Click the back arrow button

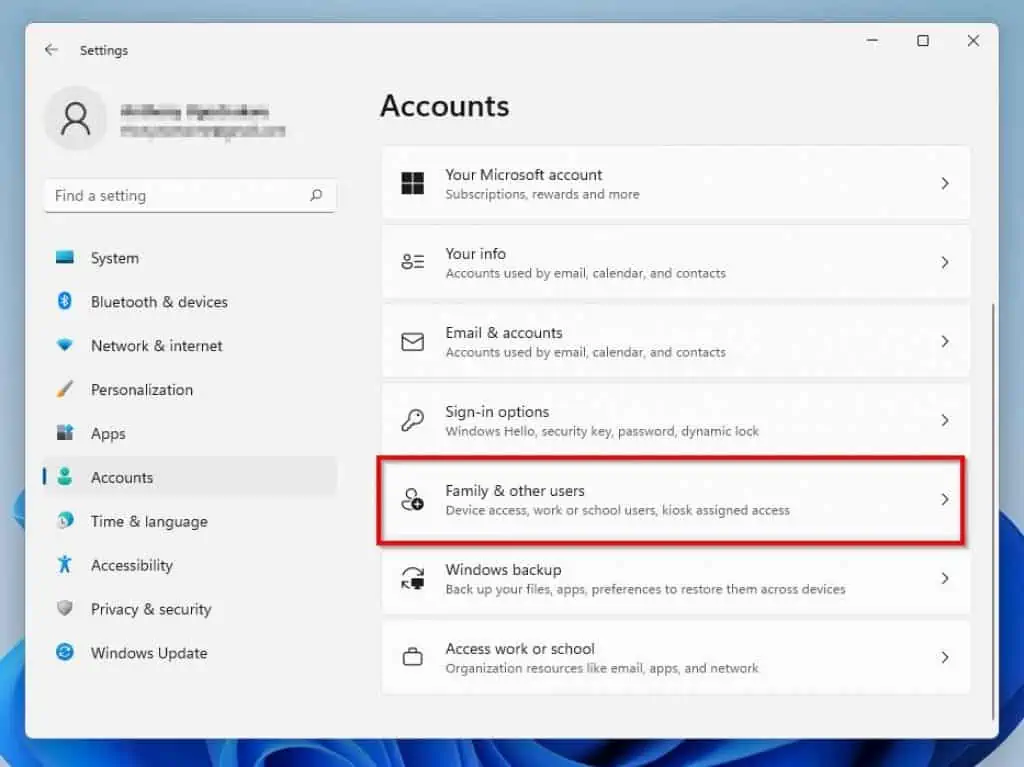point(51,49)
